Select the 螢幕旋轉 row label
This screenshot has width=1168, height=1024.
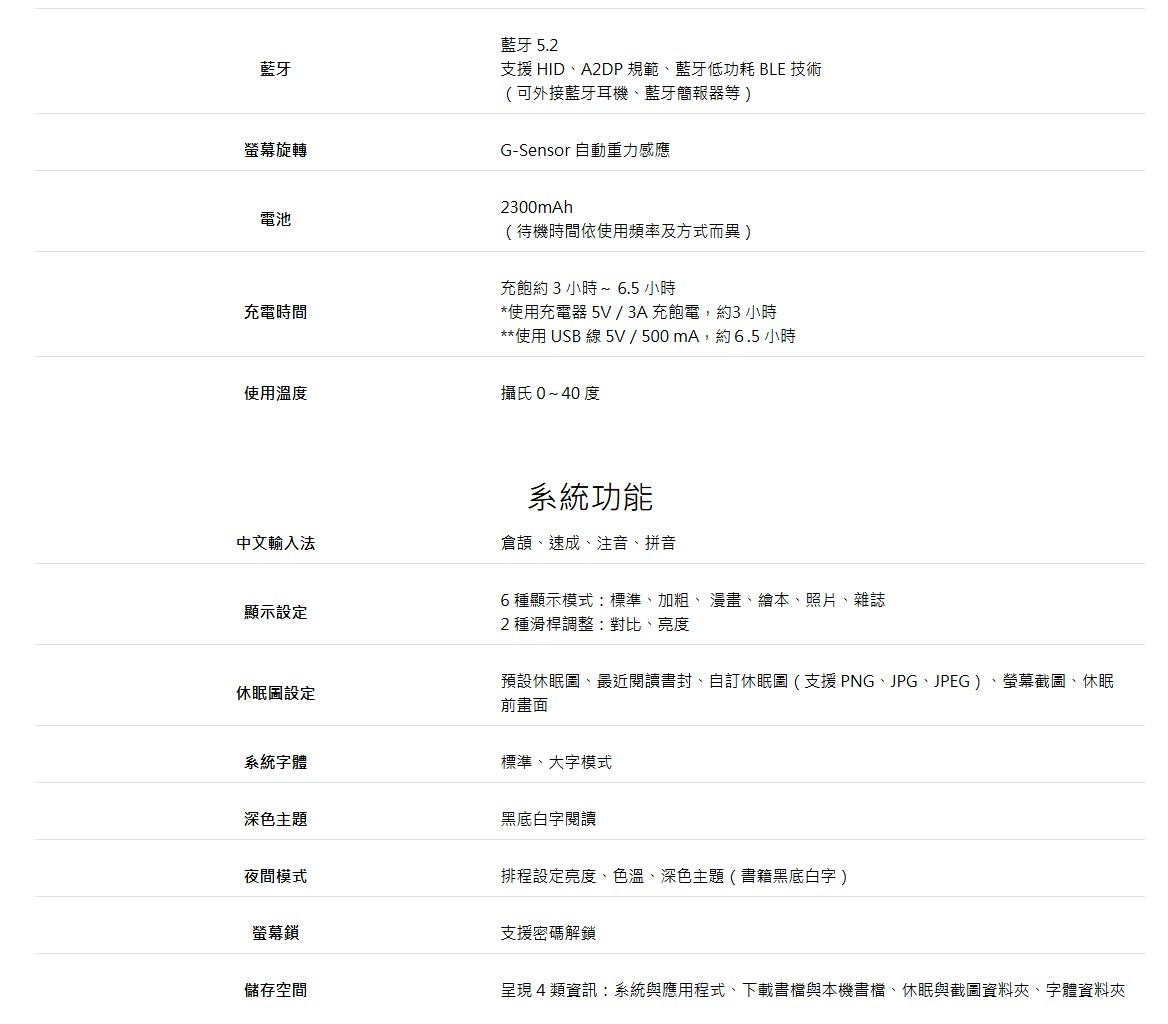tap(275, 150)
